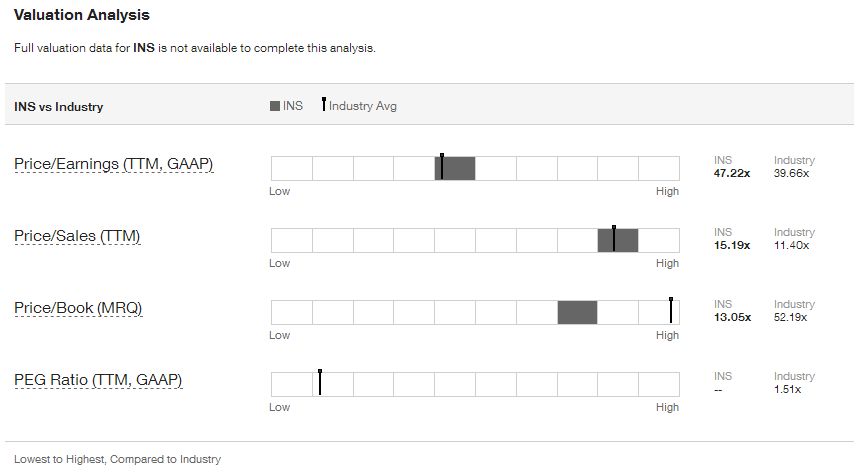Click the Industry 39.66x Price/Earnings value
The width and height of the screenshot is (854, 475).
792,173
